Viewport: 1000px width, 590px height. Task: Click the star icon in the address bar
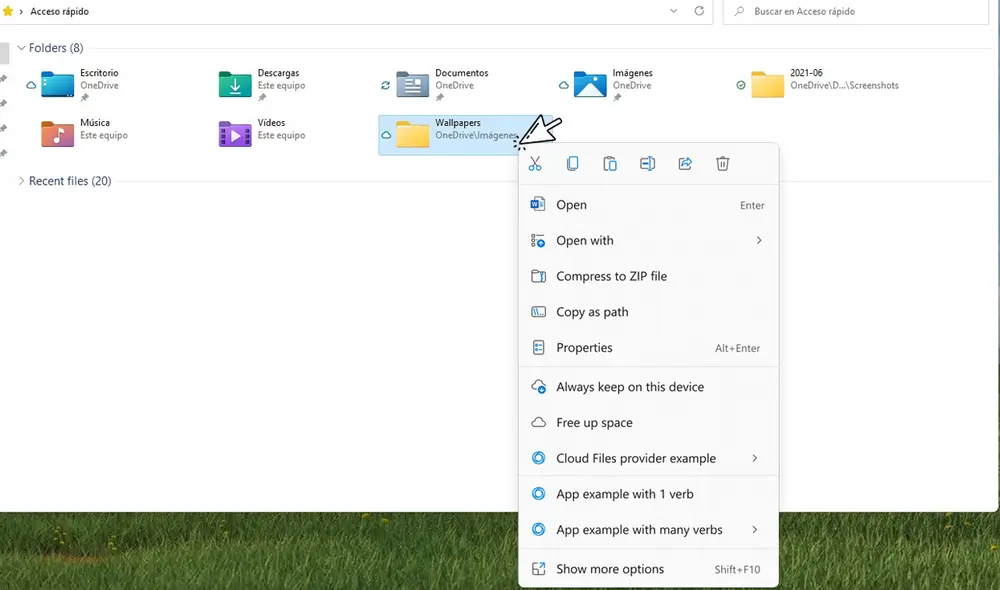click(x=8, y=11)
